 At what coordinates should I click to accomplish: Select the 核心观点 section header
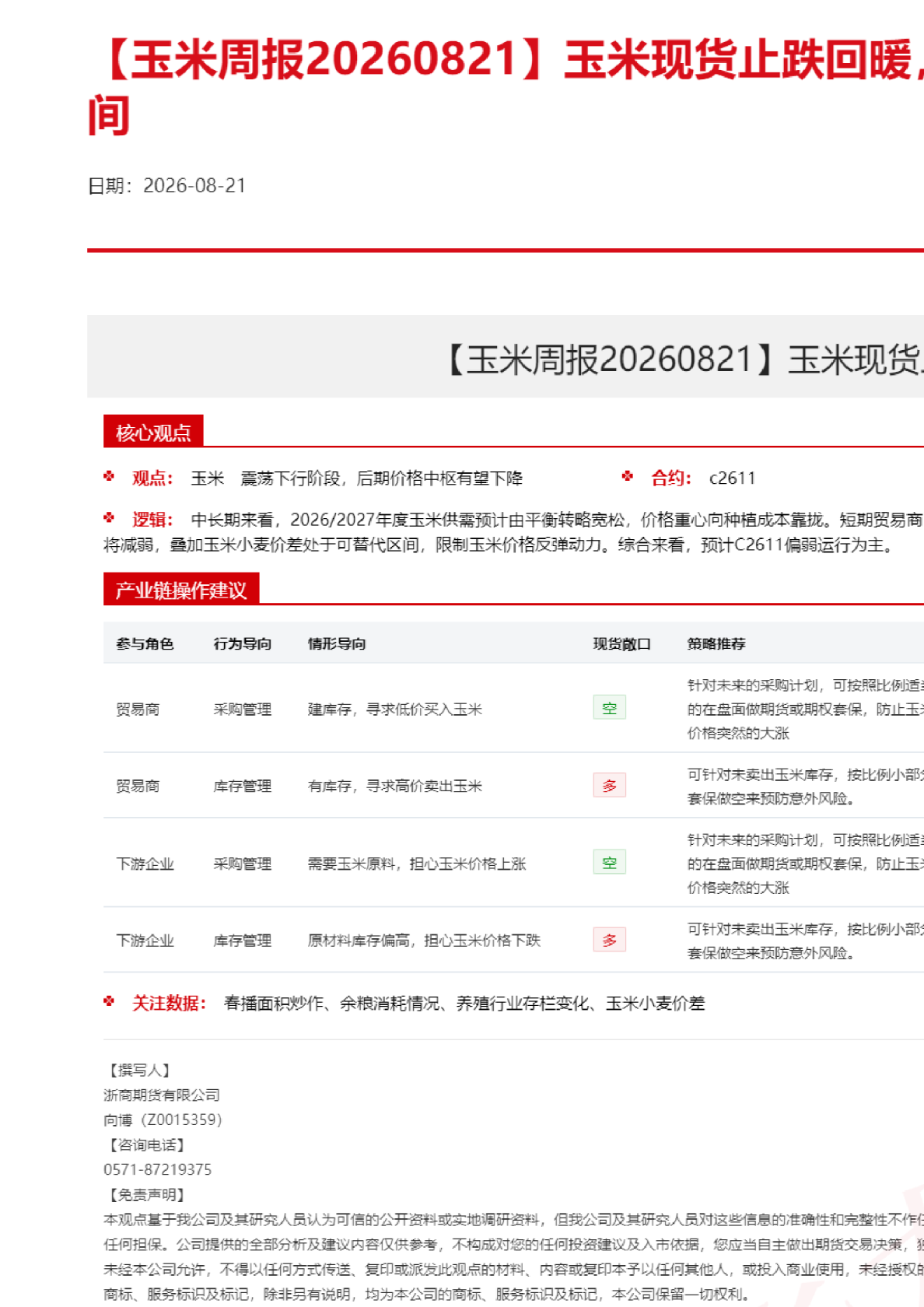(153, 432)
